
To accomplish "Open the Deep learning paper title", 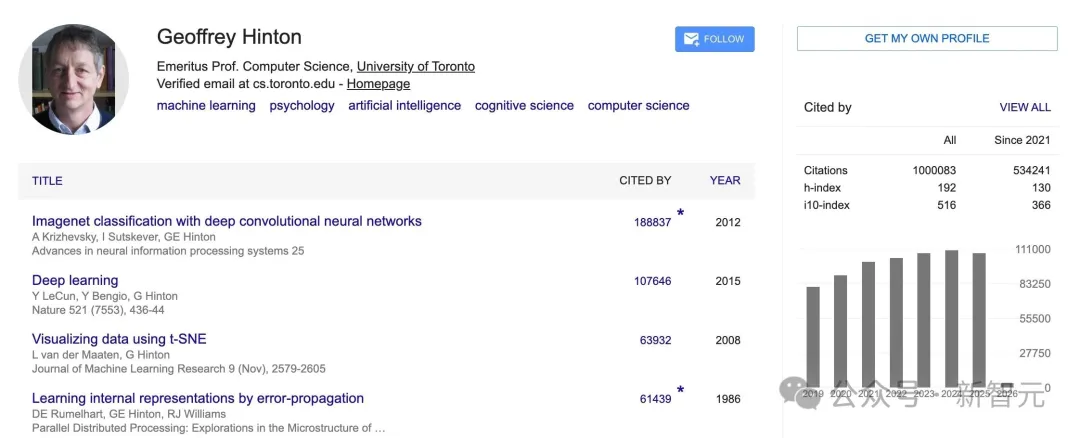I will click(75, 280).
